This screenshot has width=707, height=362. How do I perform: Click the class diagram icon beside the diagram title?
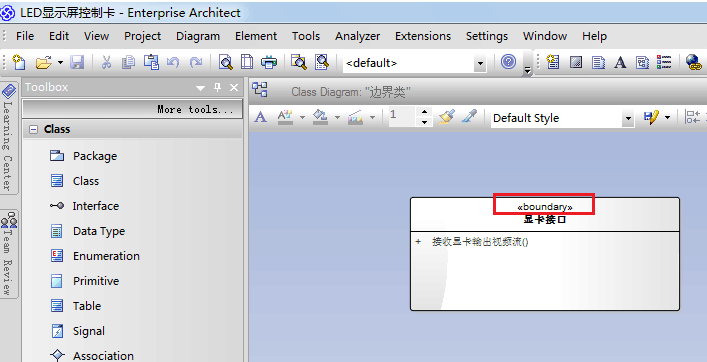260,89
